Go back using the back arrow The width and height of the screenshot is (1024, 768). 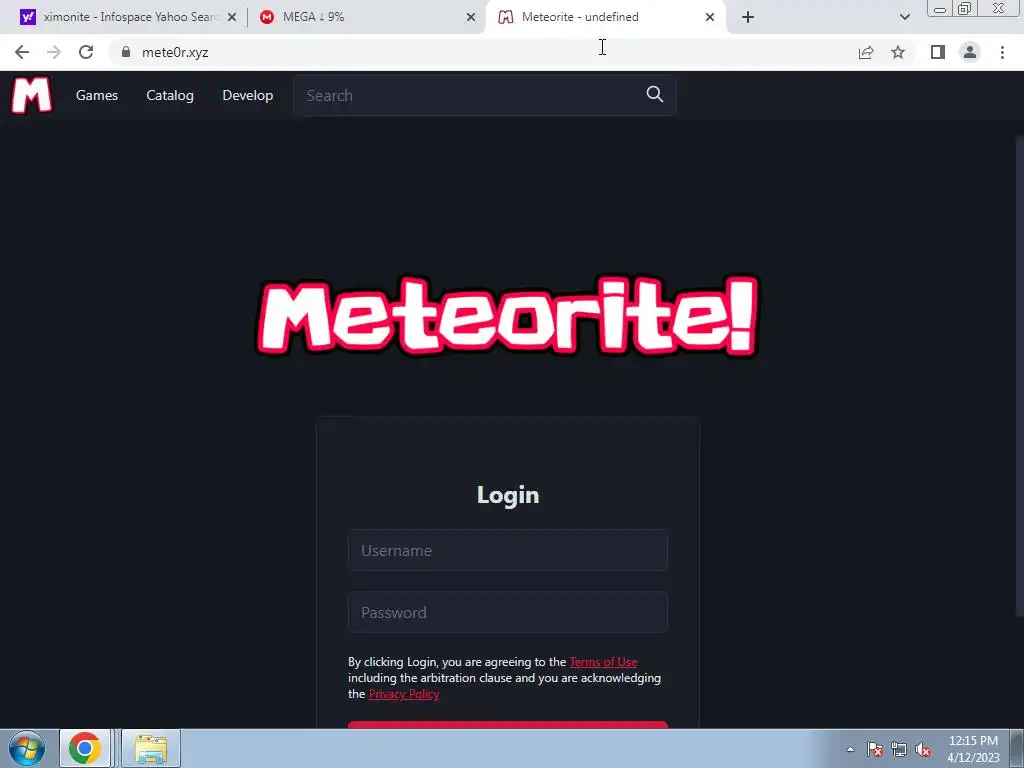pos(22,52)
